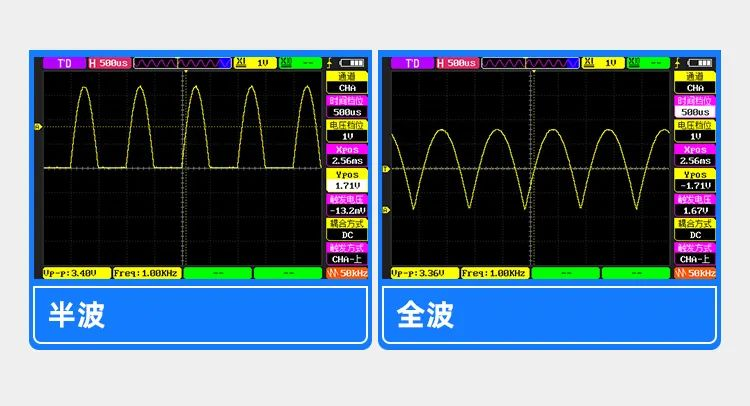Click the Vp-p:3.36V measurement readout
Viewport: 750px width, 406px height.
(x=425, y=273)
